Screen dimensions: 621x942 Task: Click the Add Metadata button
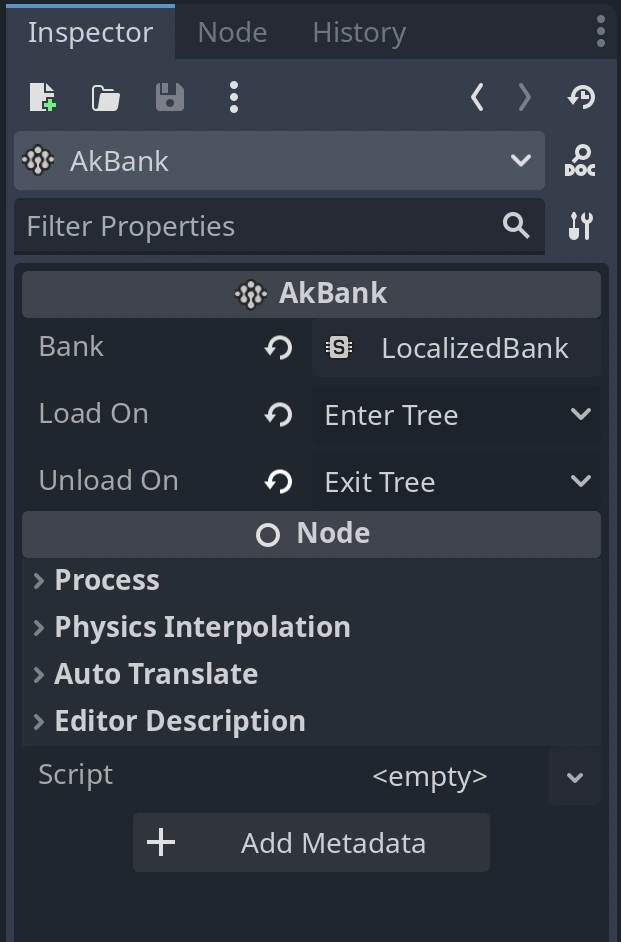pos(311,842)
